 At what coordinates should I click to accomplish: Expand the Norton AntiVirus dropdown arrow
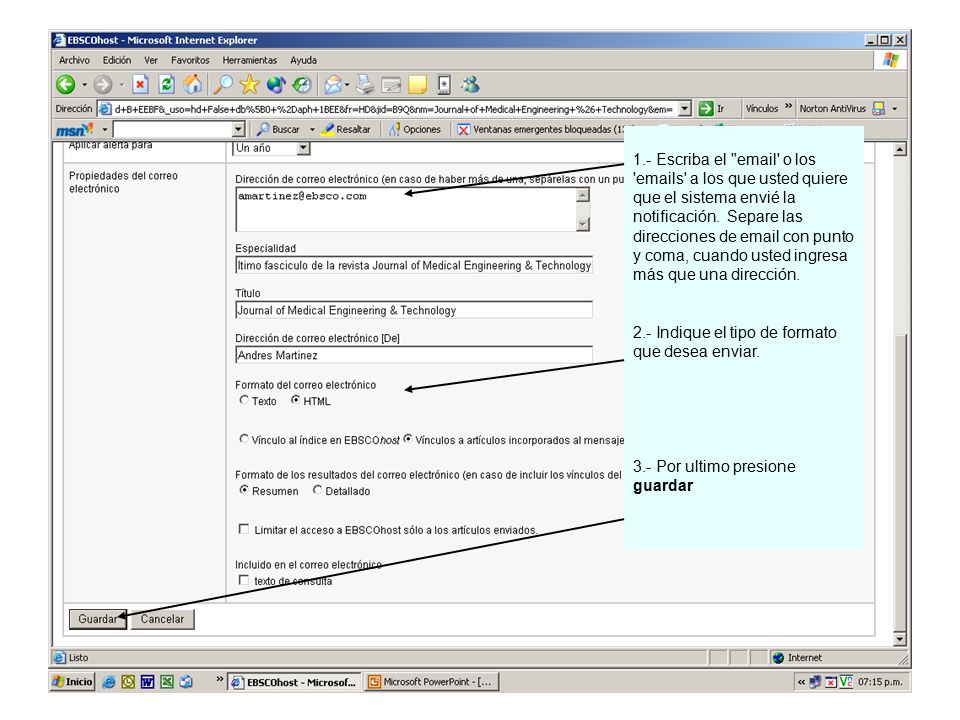(894, 109)
